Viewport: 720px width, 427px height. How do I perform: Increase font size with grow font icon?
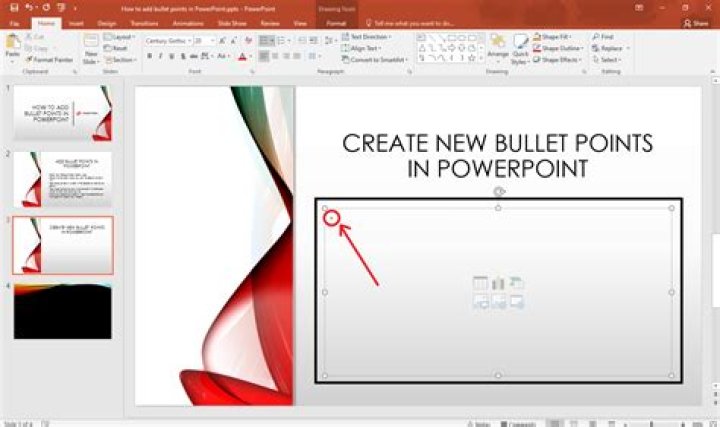[222, 41]
